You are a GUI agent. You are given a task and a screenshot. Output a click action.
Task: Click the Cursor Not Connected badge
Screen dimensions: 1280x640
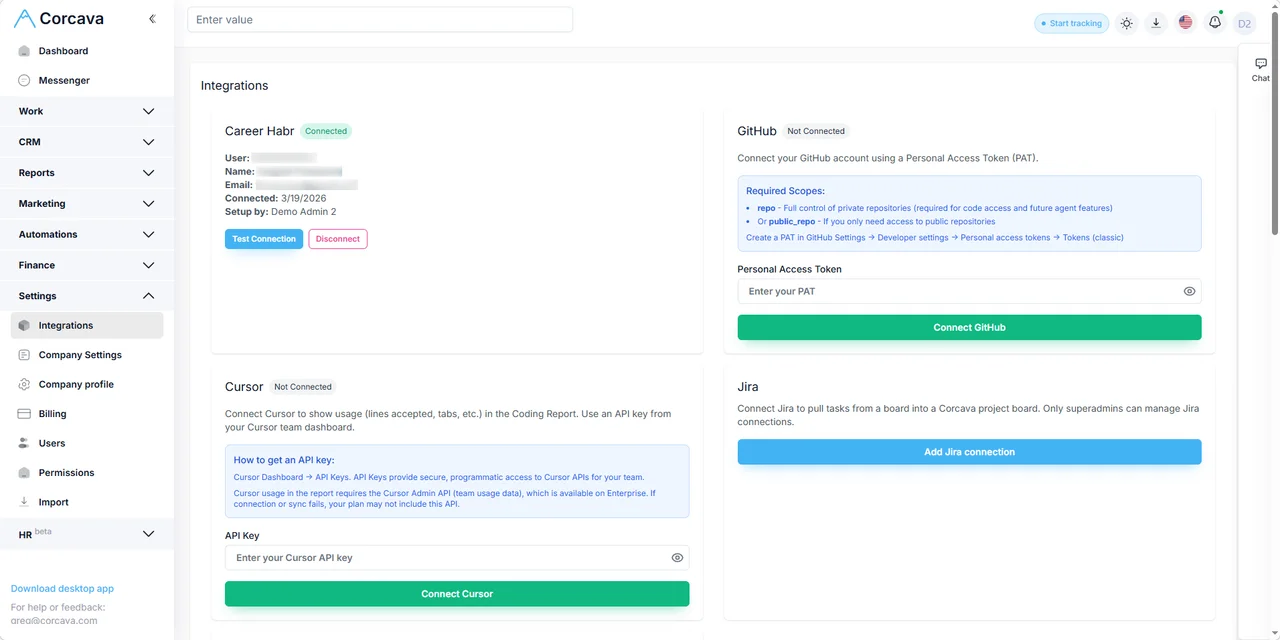[x=303, y=387]
